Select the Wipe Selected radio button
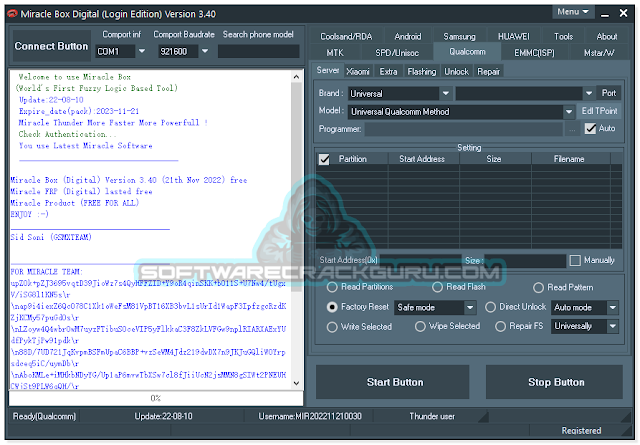 (x=420, y=327)
